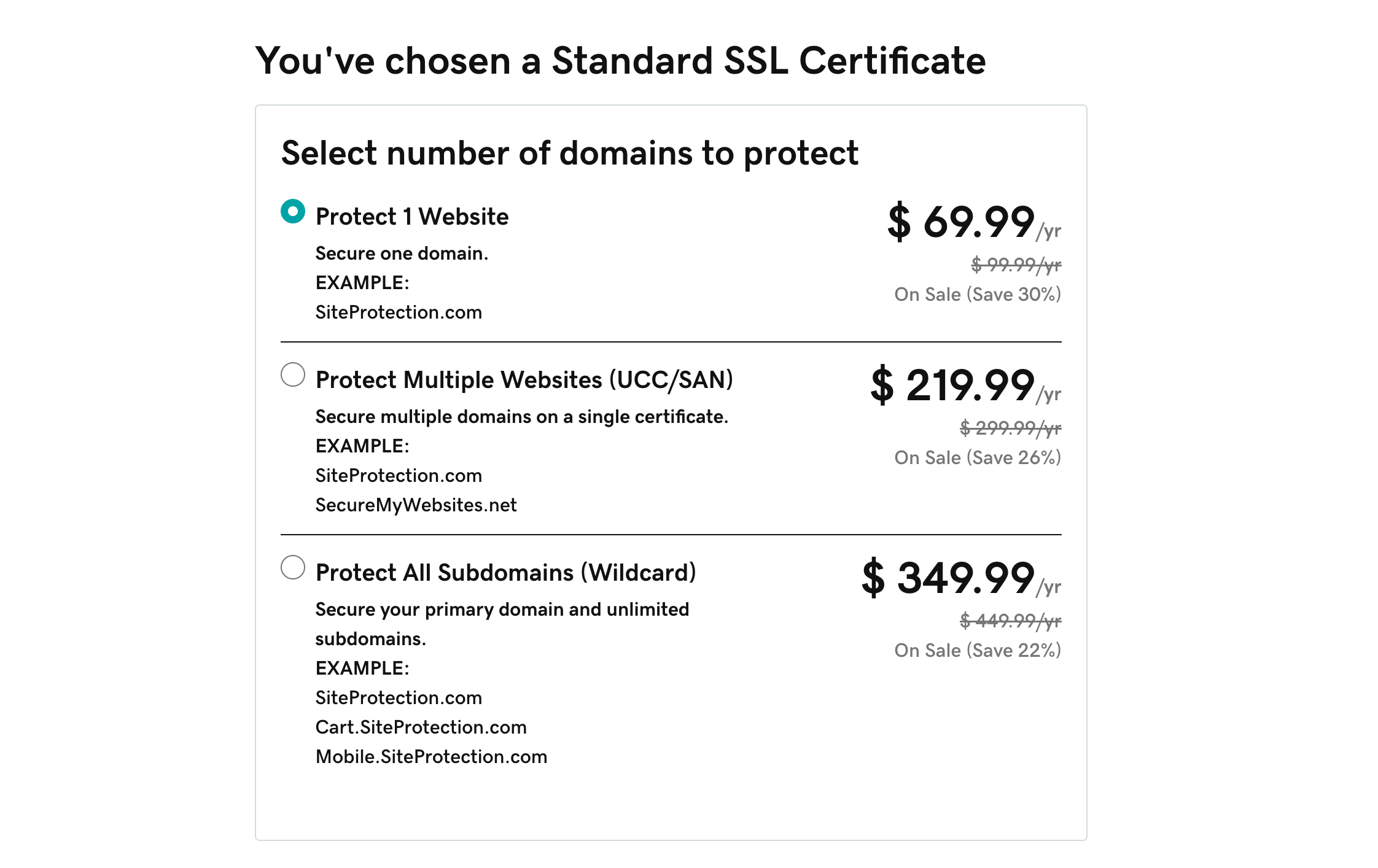Click the $349.99 per year price
The height and width of the screenshot is (868, 1378).
coord(960,578)
